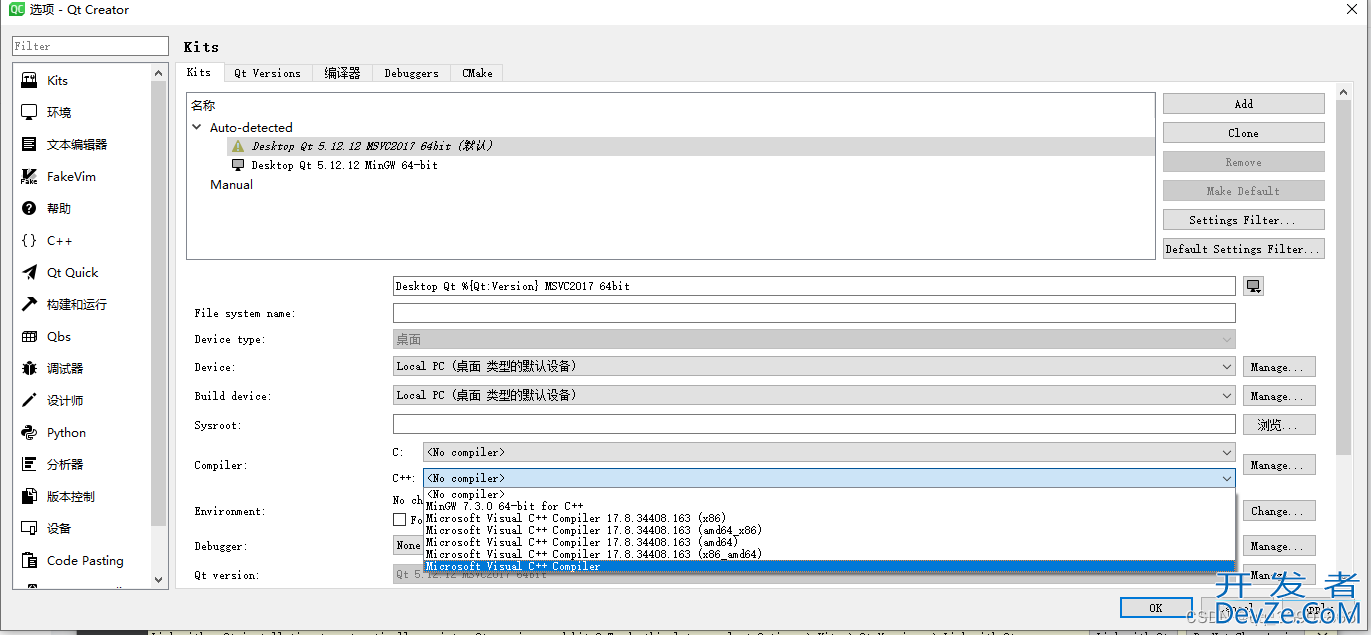Screen dimensions: 1371x635
Task: Choose Visual C++ Compiler (x86_amd64) option
Action: (593, 554)
